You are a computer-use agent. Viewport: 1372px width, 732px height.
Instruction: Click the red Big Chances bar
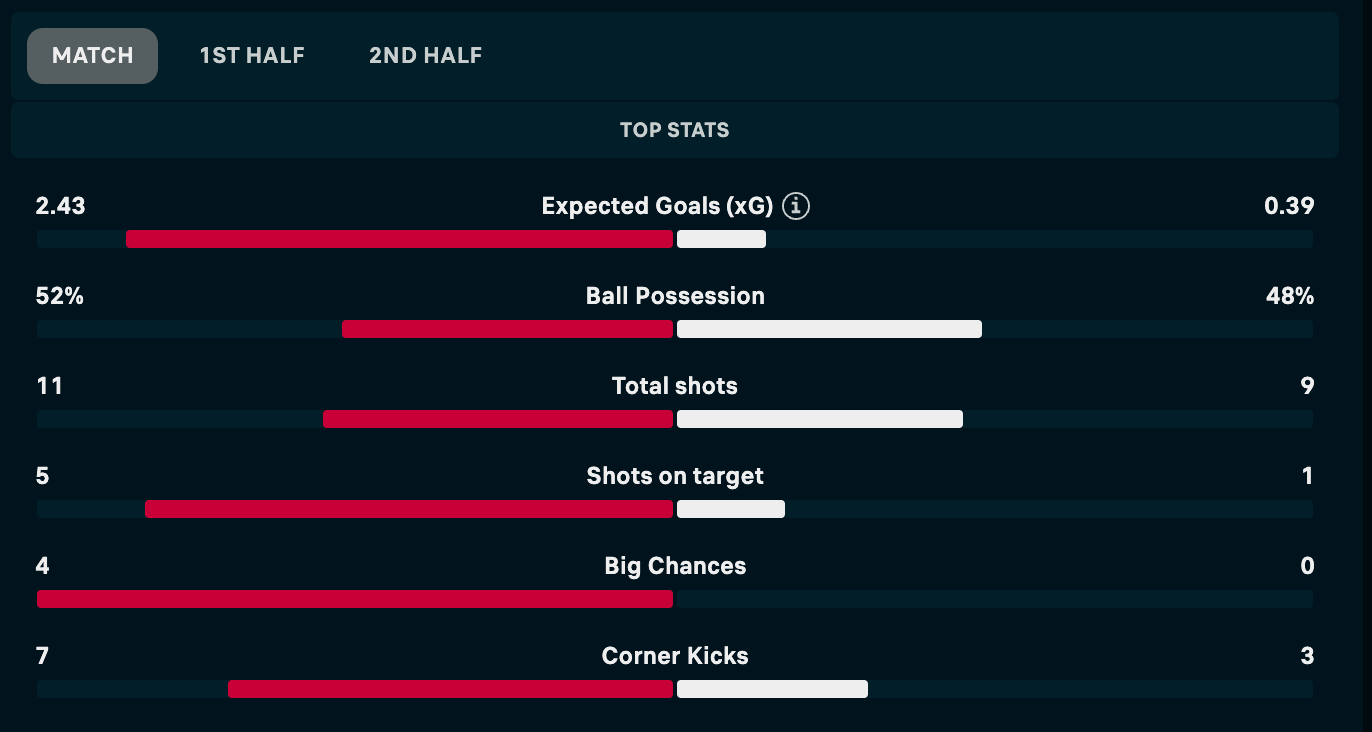tap(355, 598)
